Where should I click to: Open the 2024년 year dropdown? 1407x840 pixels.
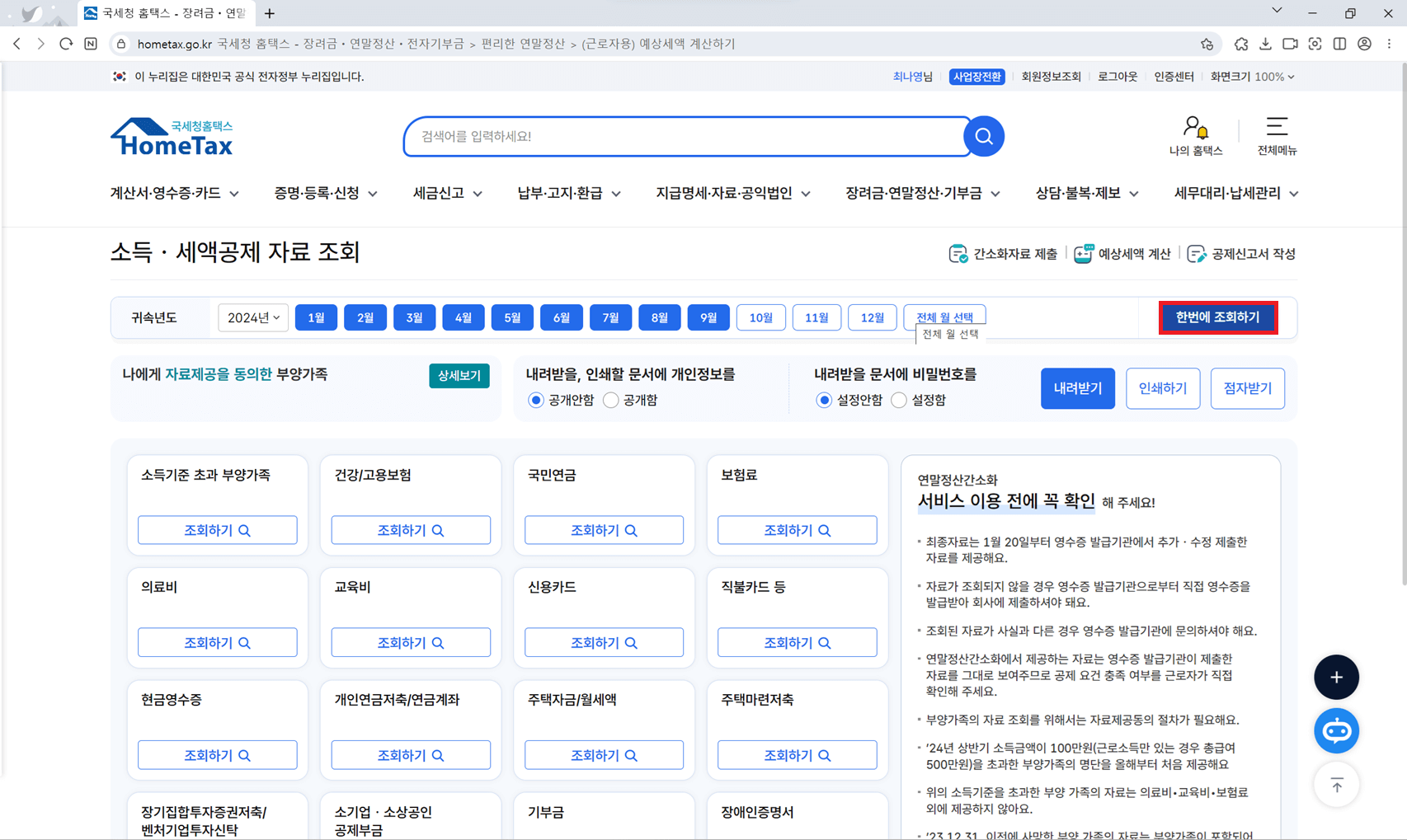252,317
